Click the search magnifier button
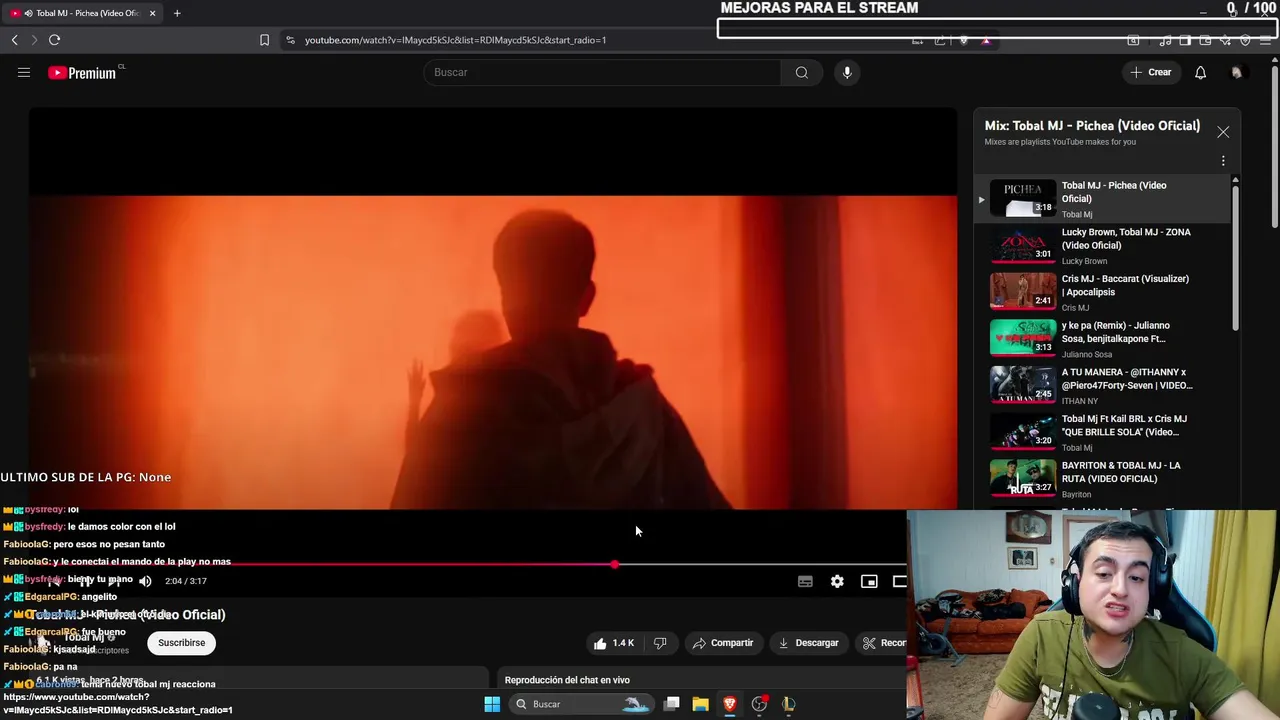 801,72
